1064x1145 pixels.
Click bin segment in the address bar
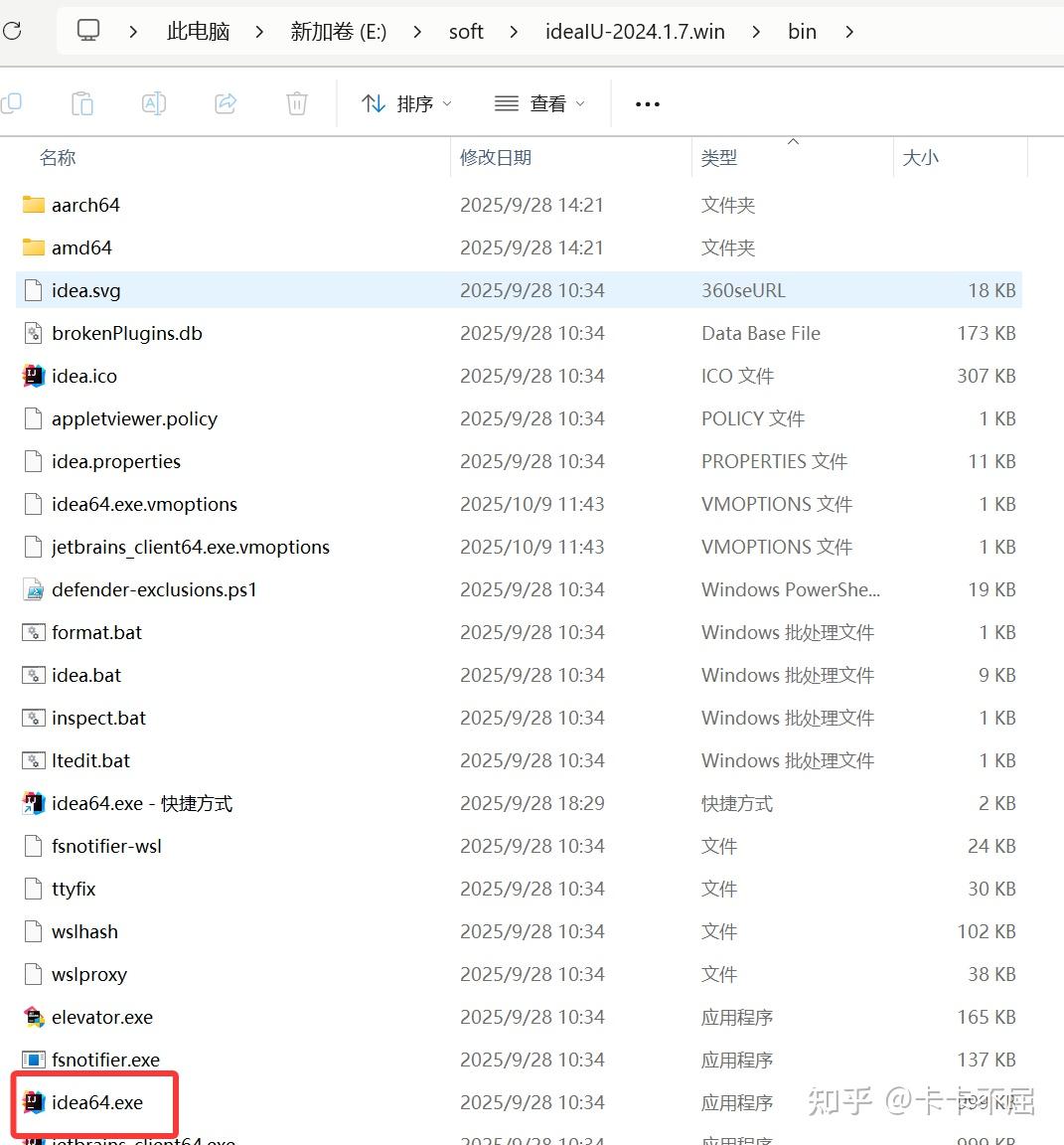coord(802,32)
